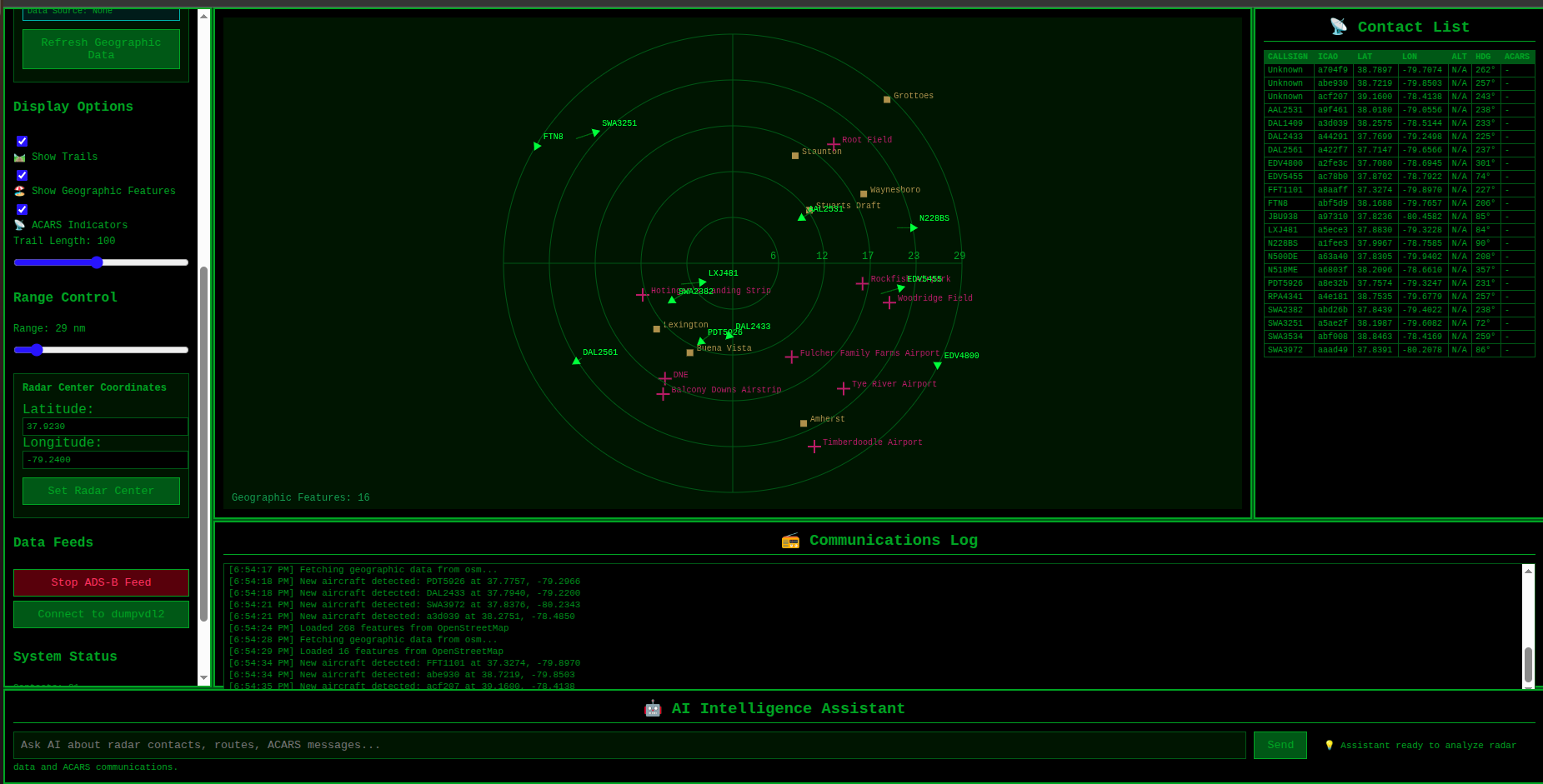
Task: Select the Lexington town square marker
Action: [x=657, y=329]
